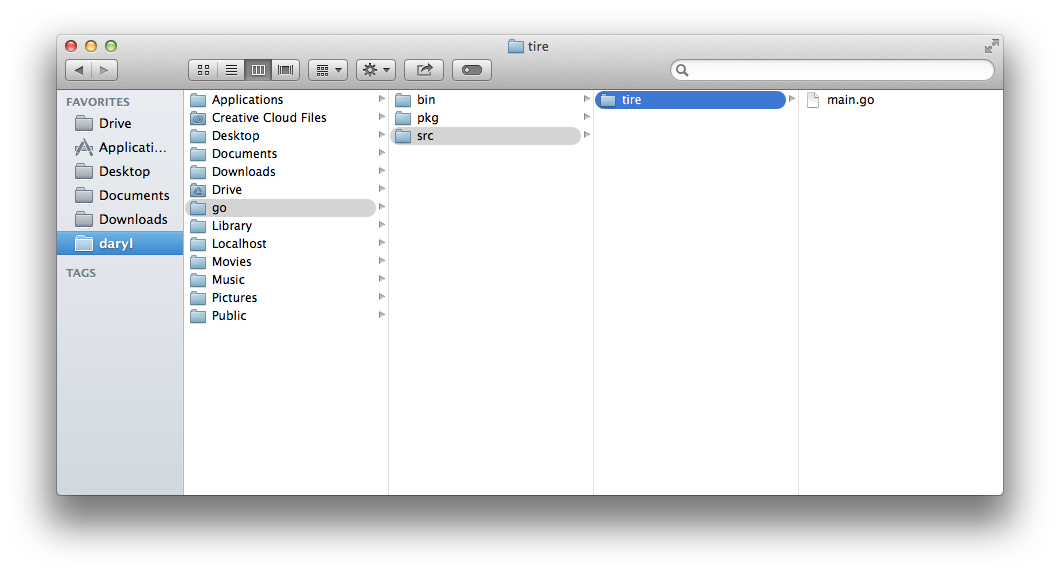Expand Creative Cloud Files with its arrow

coord(381,117)
